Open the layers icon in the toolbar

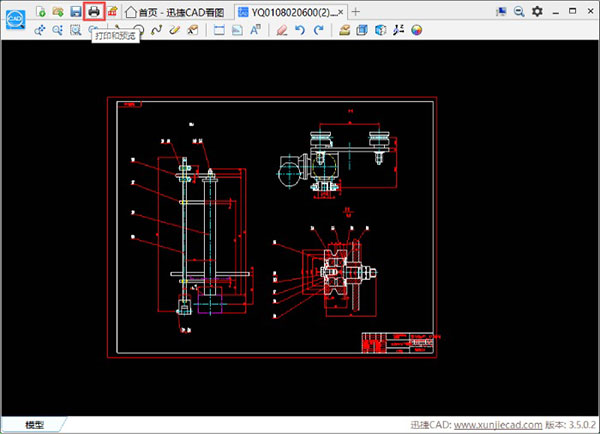point(345,30)
